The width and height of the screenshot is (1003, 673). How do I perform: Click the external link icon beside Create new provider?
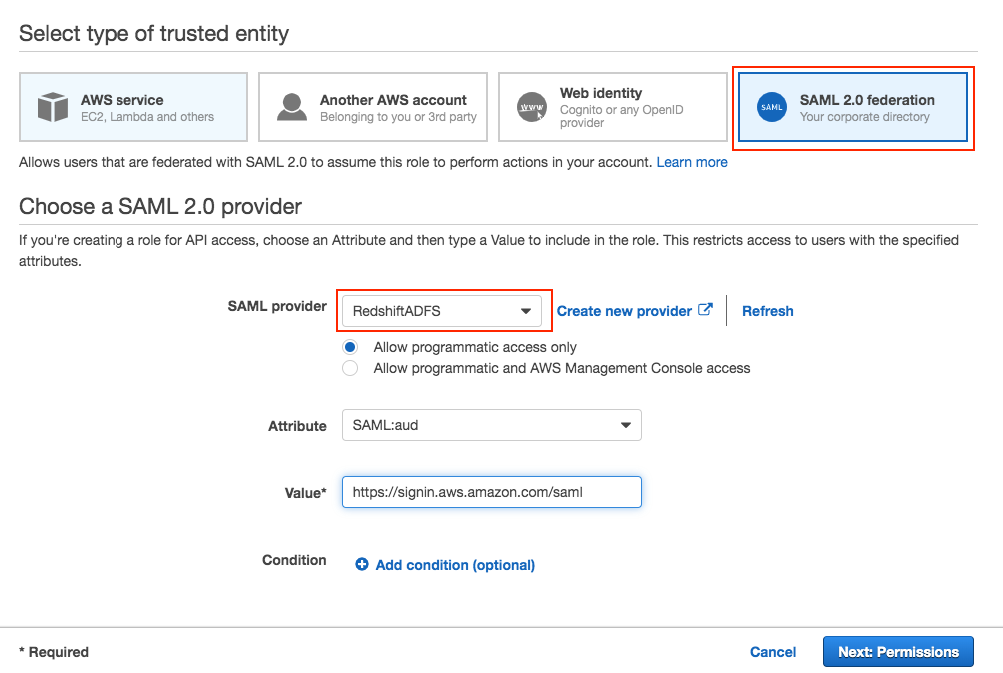705,310
